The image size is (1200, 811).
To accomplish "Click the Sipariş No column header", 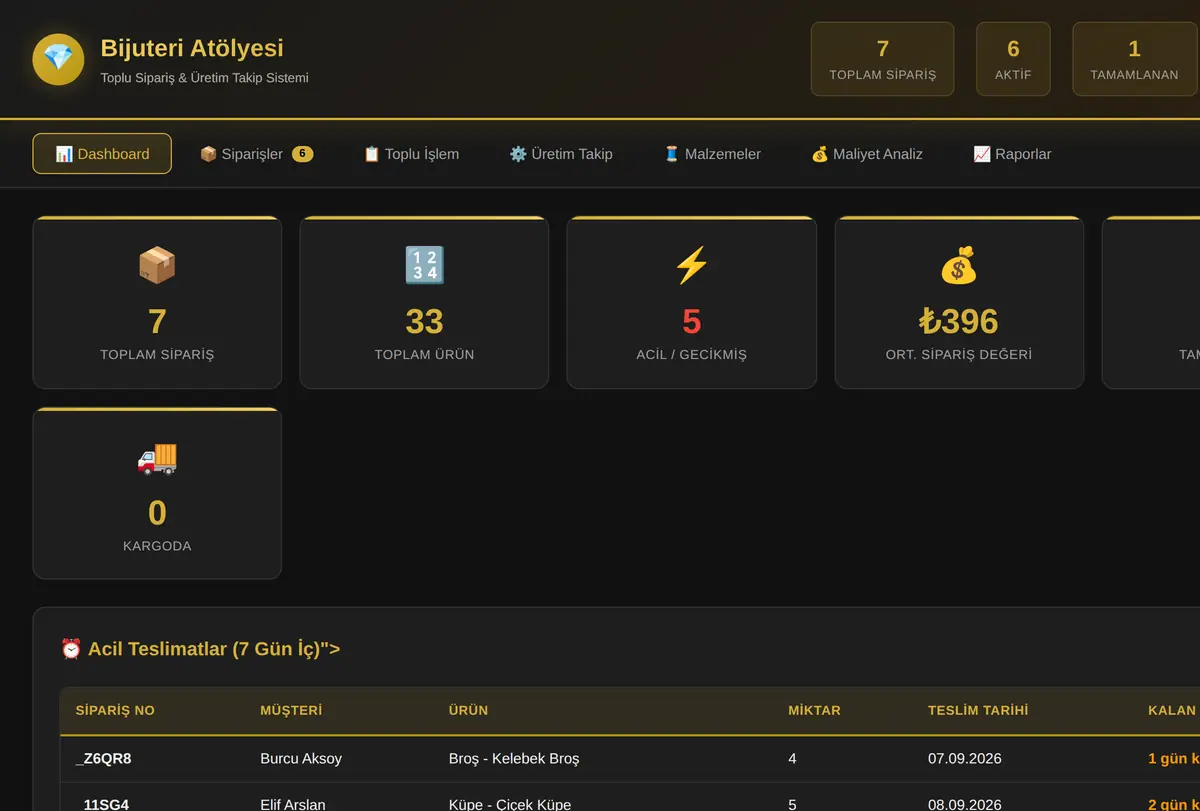I will [x=115, y=710].
